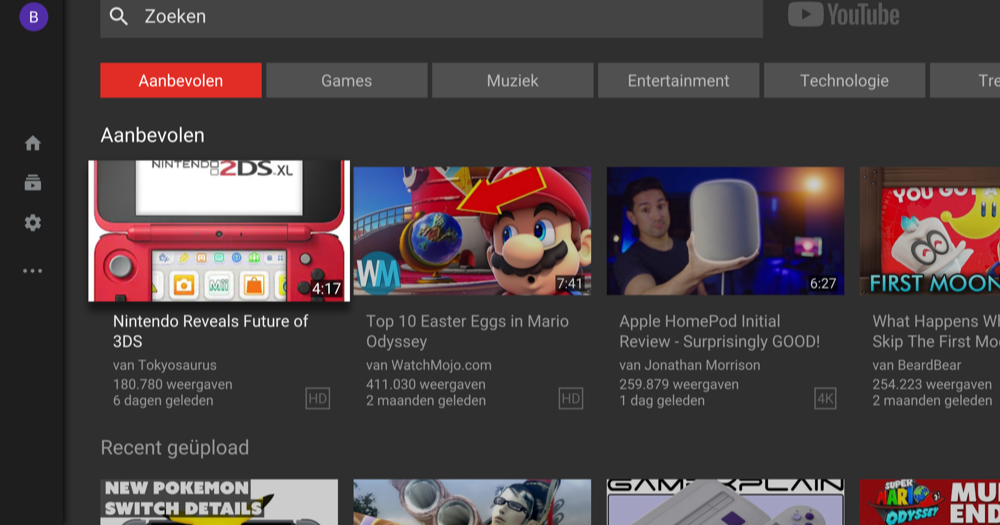The width and height of the screenshot is (1000, 525).
Task: Switch to the Games tab
Action: [x=346, y=80]
